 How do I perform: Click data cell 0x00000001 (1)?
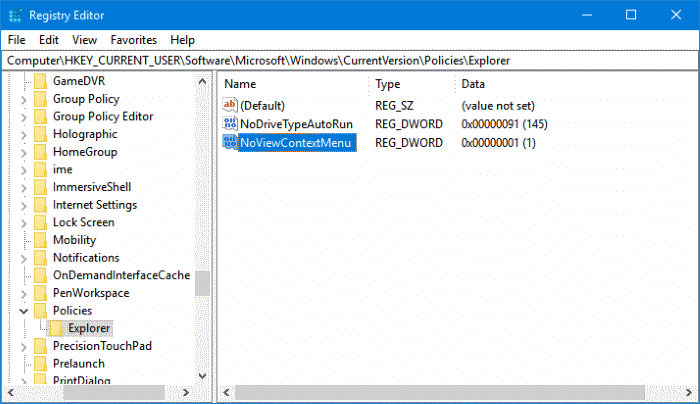pyautogui.click(x=499, y=143)
